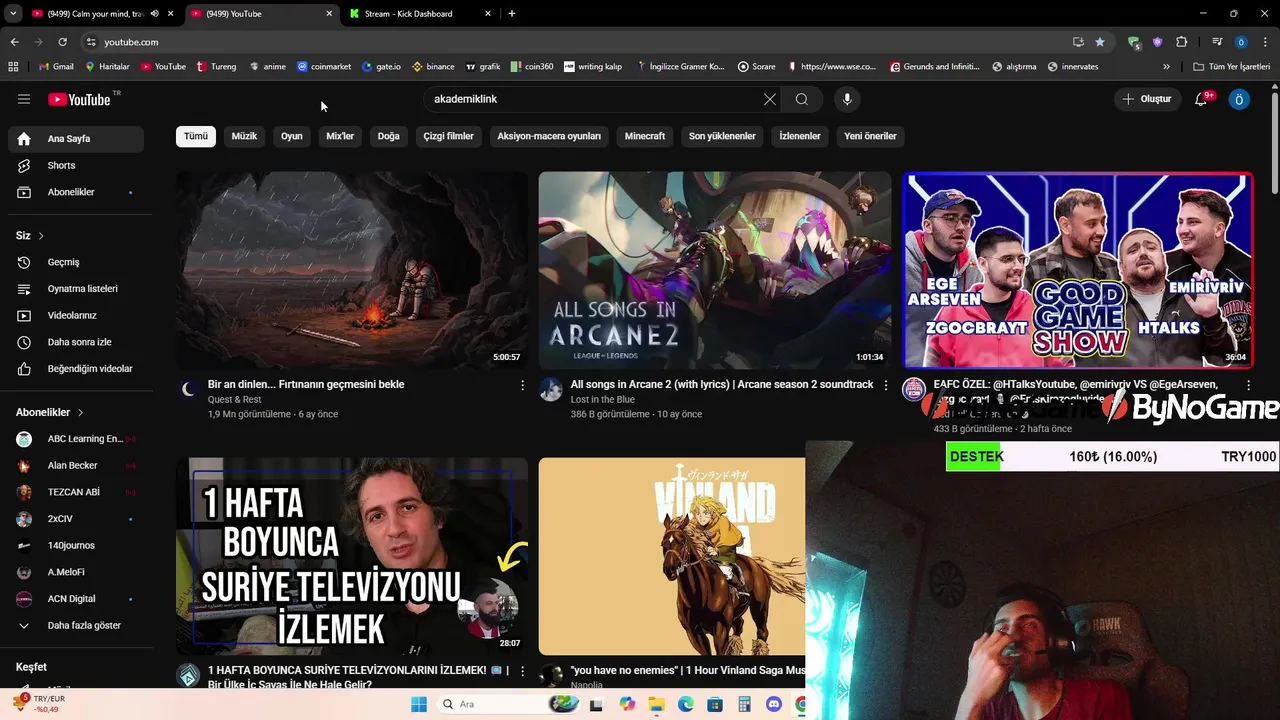Bookmark this page with the star

(x=1100, y=42)
